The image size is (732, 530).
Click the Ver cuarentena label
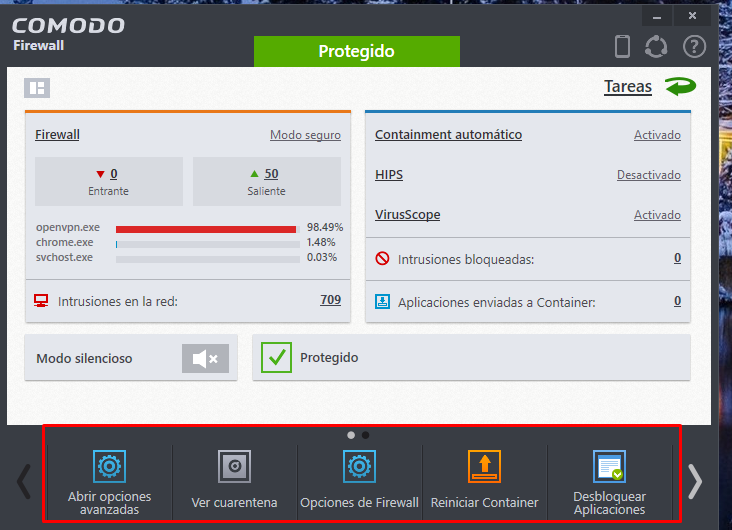(234, 503)
